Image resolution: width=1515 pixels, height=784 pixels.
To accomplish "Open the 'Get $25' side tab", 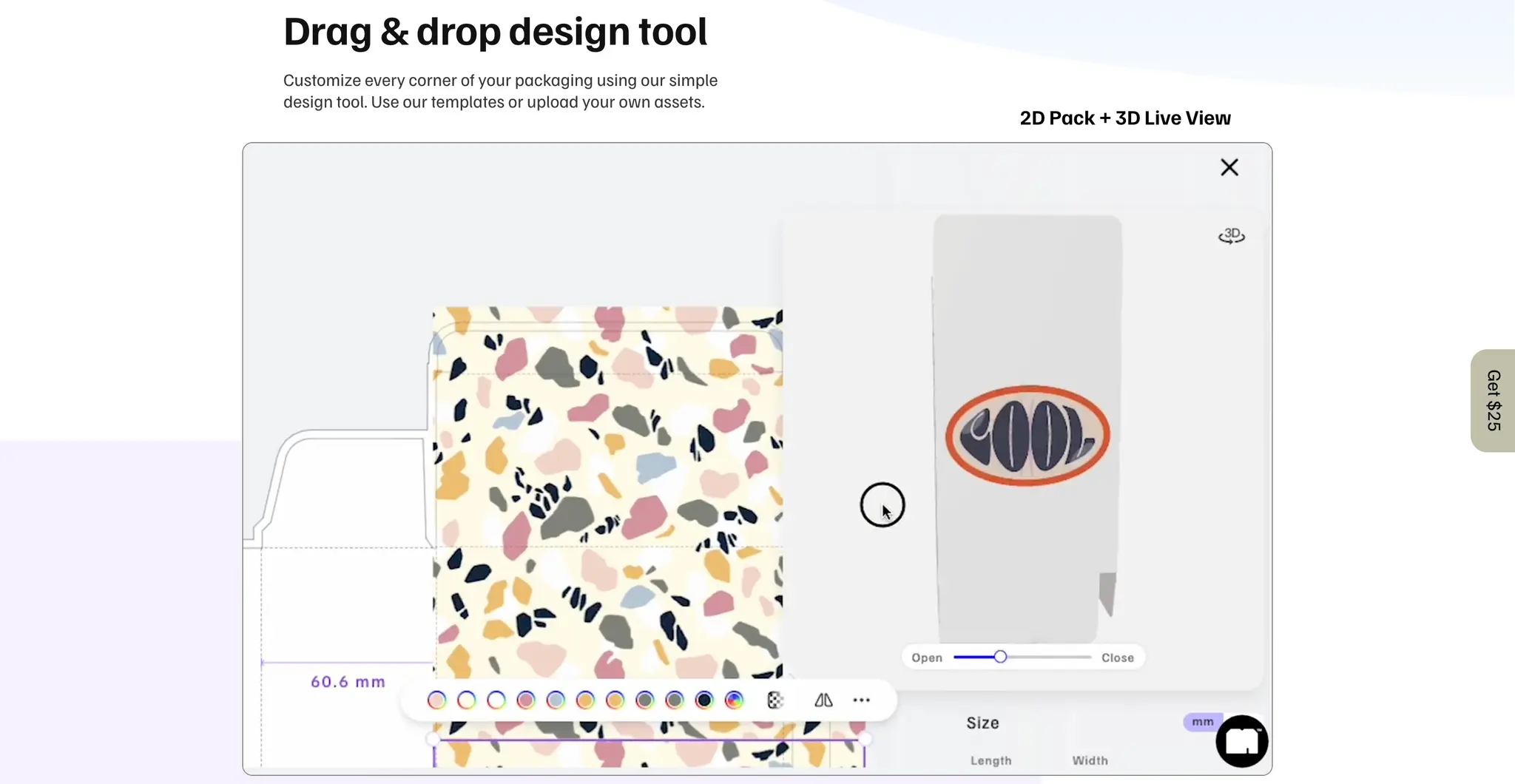I will pos(1493,400).
